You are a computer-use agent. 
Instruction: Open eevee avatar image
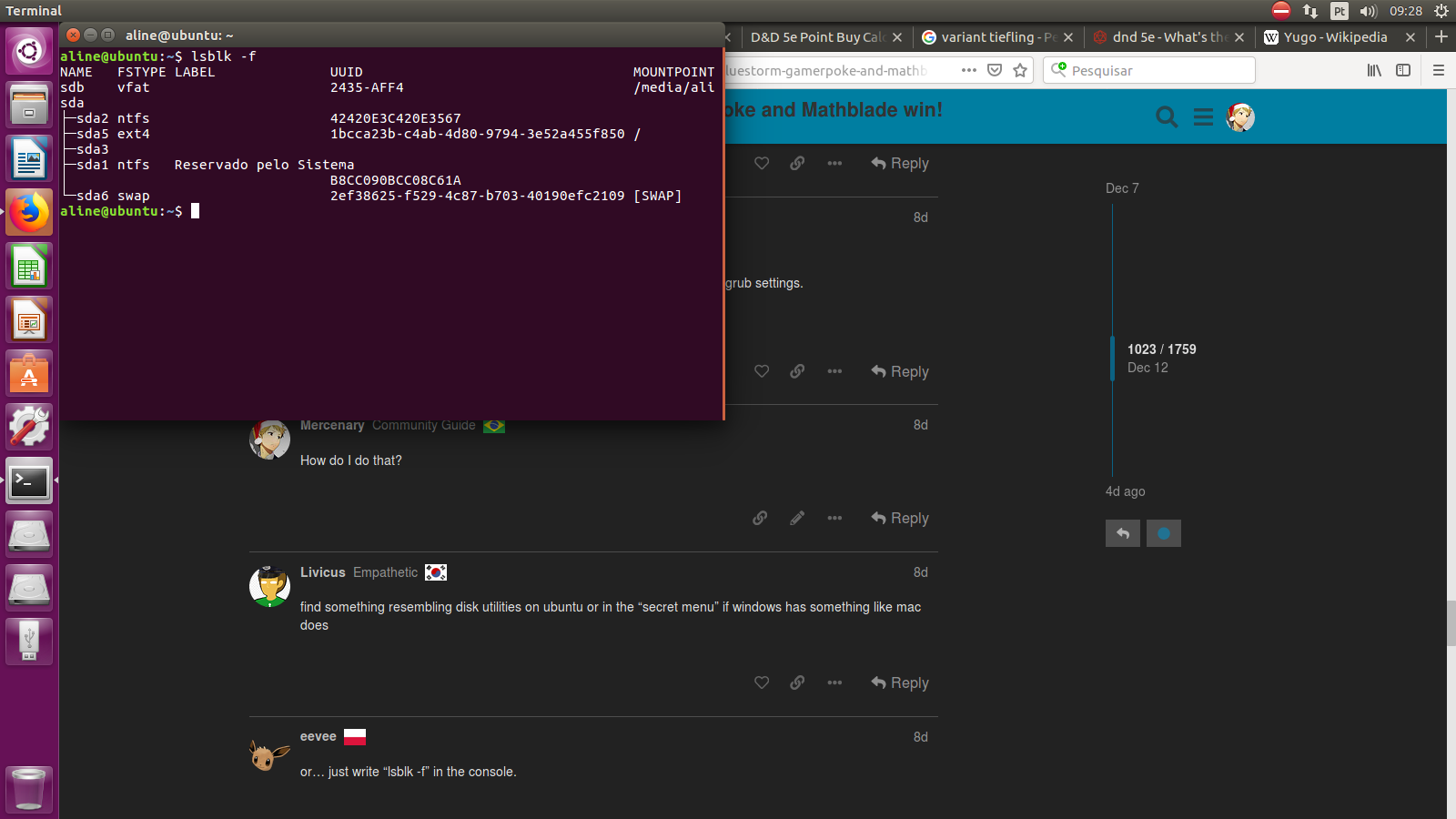tap(269, 753)
